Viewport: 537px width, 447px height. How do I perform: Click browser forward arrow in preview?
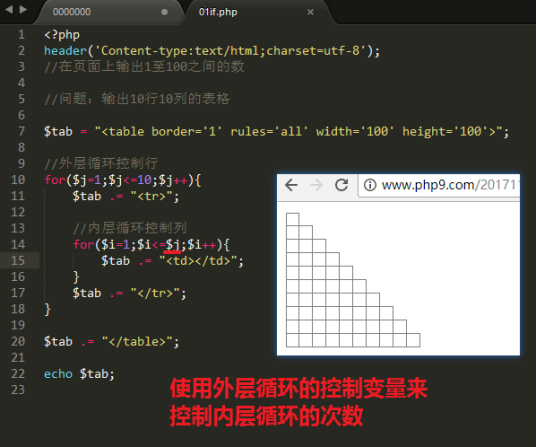[316, 185]
